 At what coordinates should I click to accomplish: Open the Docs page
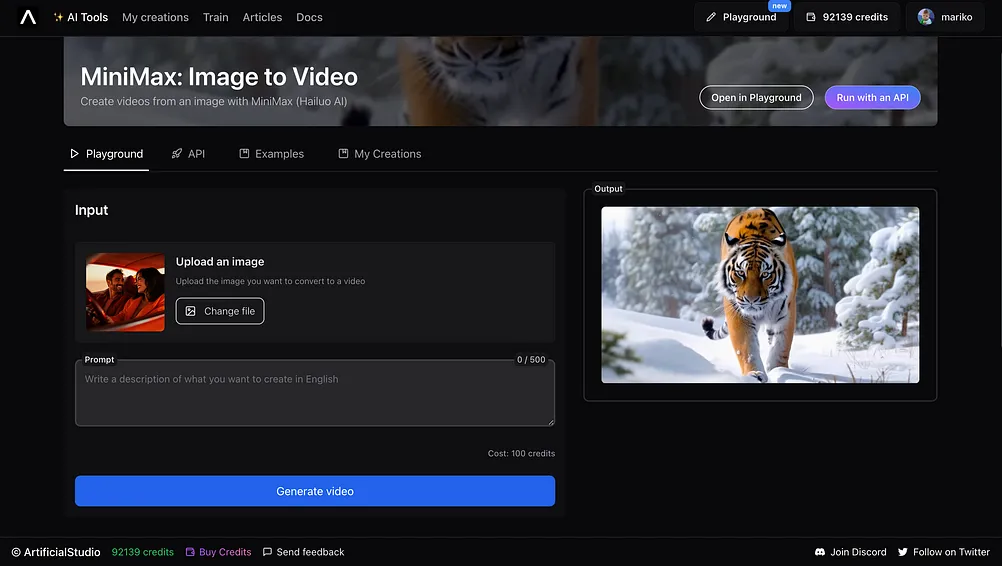(x=309, y=17)
